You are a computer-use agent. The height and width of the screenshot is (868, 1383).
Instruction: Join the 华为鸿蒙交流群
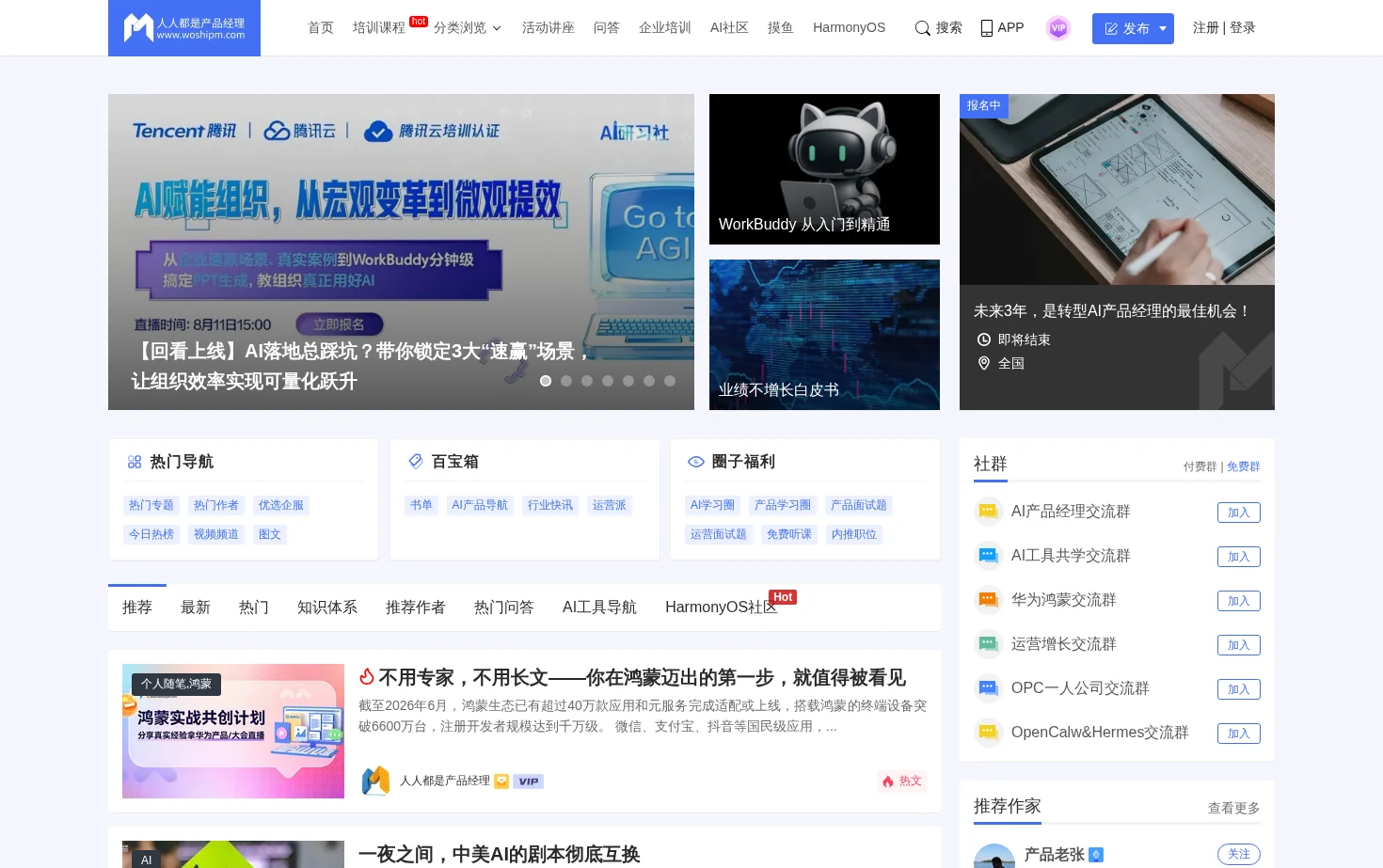click(1239, 601)
